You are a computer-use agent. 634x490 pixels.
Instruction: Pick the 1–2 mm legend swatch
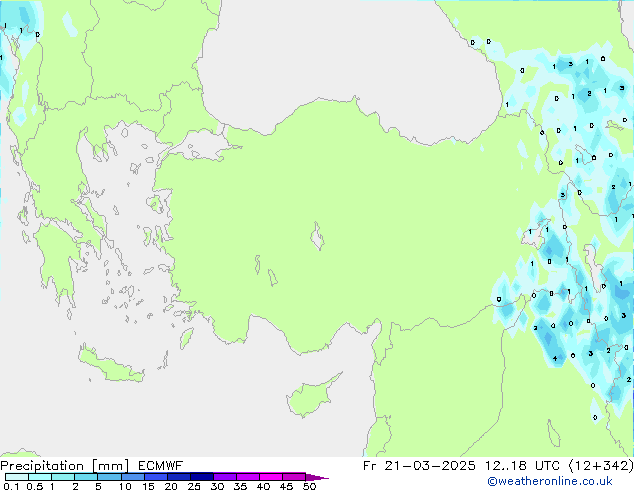[63, 477]
